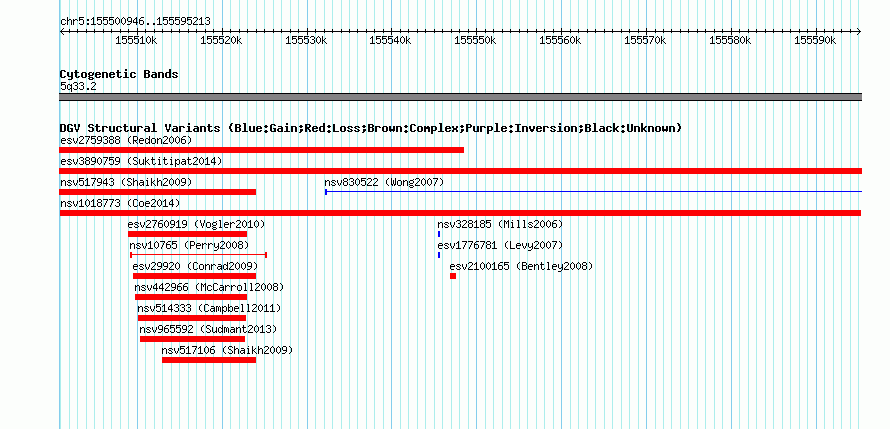Screen dimensions: 890x429
Task: Click the 155540k ruler tick label
Action: tap(391, 40)
